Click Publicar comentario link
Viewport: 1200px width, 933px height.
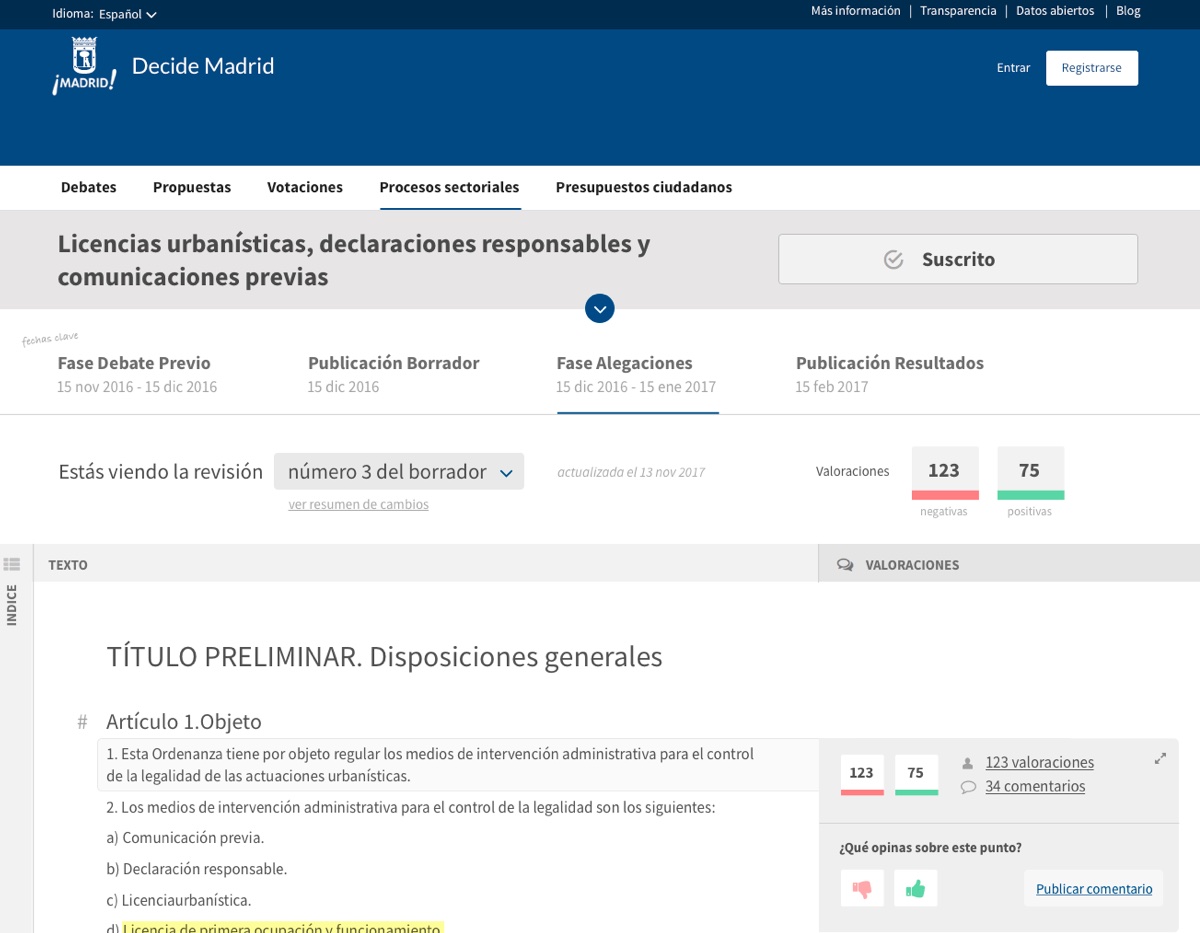(1093, 889)
